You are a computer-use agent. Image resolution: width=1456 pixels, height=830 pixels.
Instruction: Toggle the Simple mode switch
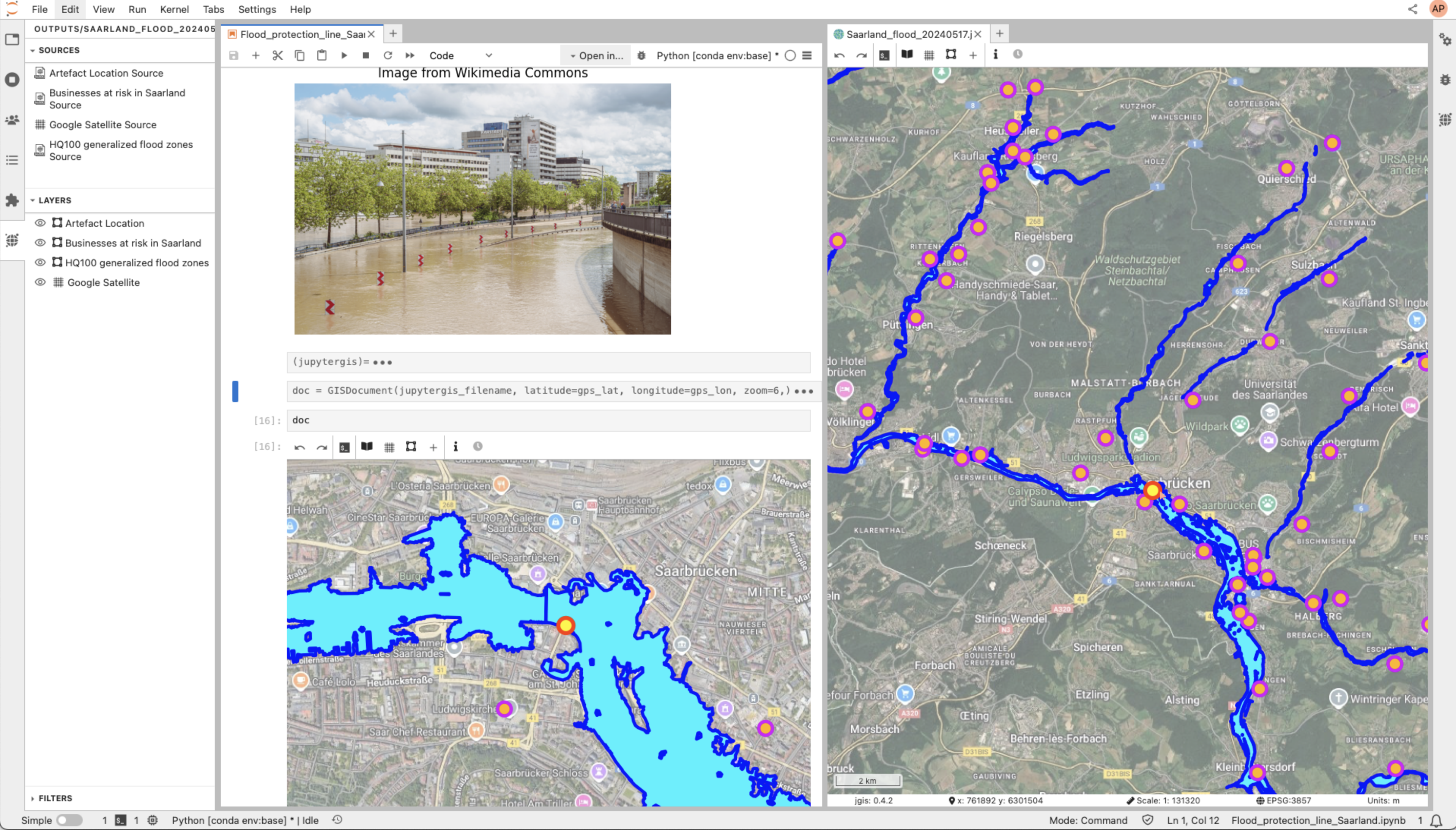click(x=69, y=820)
